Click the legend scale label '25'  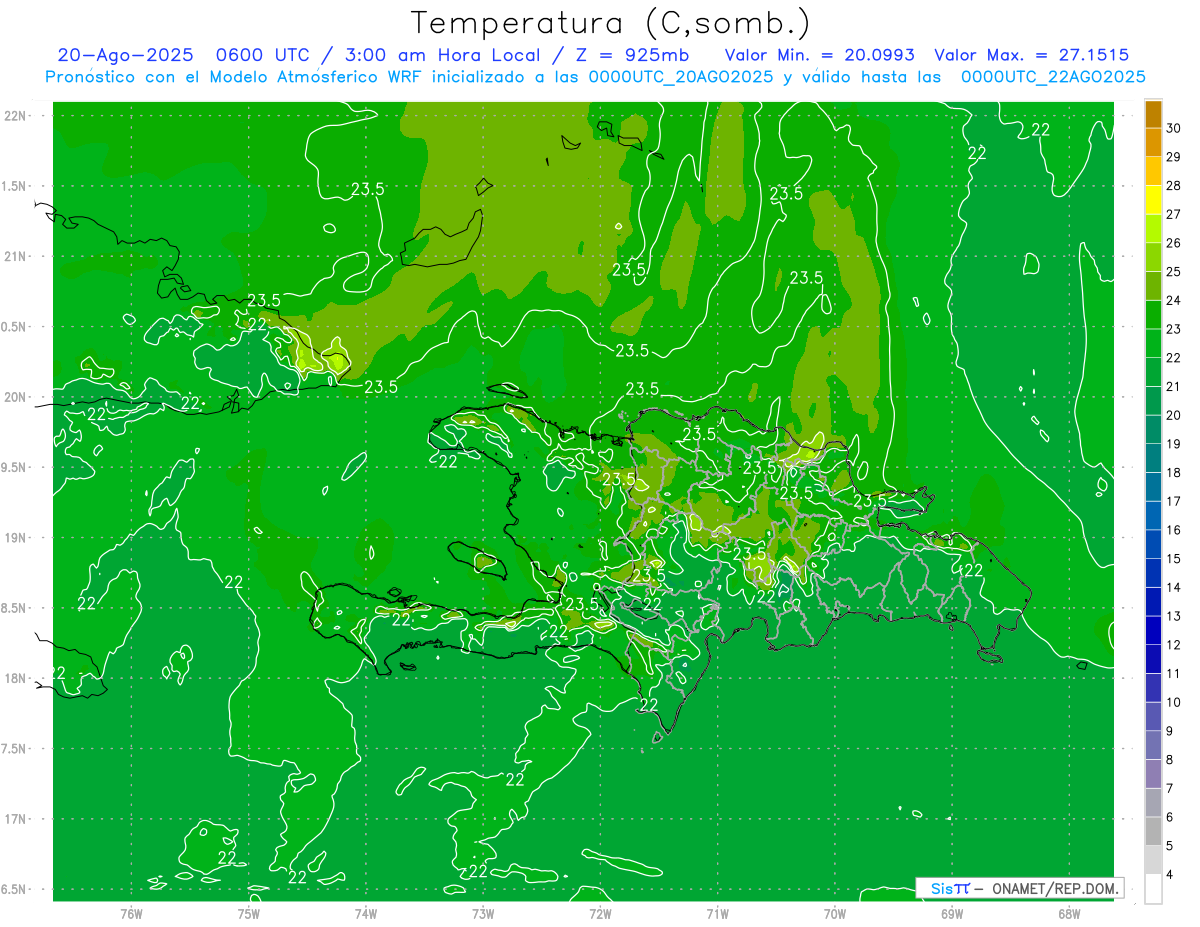pyautogui.click(x=1173, y=271)
